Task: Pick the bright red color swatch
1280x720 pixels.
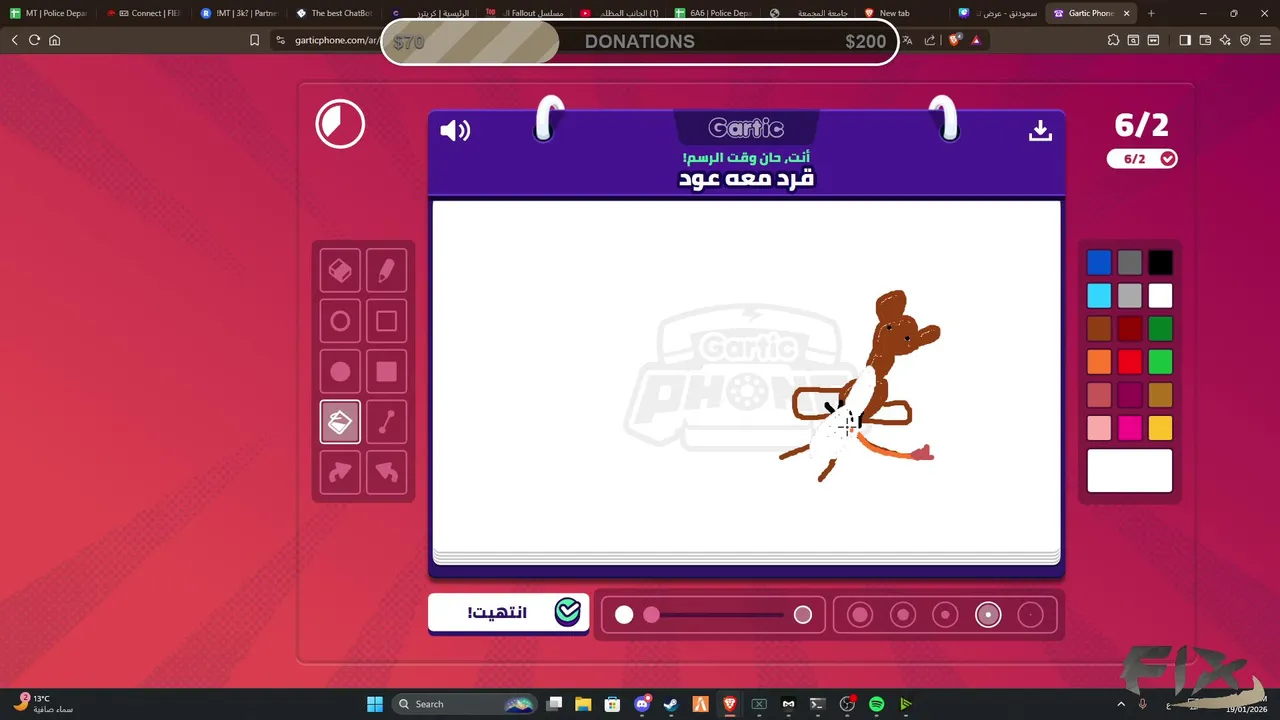Action: pos(1129,361)
